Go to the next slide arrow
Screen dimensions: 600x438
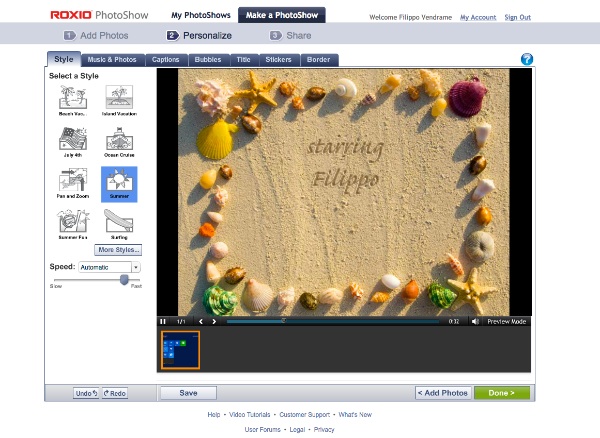pyautogui.click(x=216, y=321)
